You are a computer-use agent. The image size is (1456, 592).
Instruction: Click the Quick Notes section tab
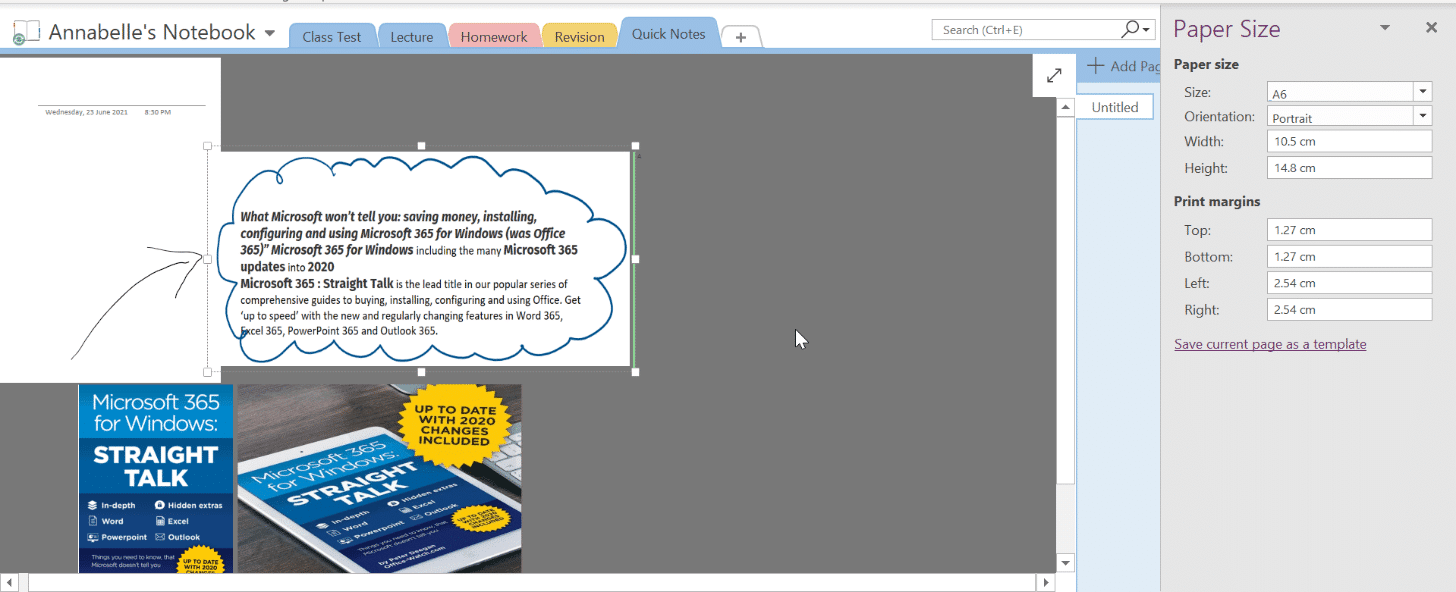(x=669, y=34)
